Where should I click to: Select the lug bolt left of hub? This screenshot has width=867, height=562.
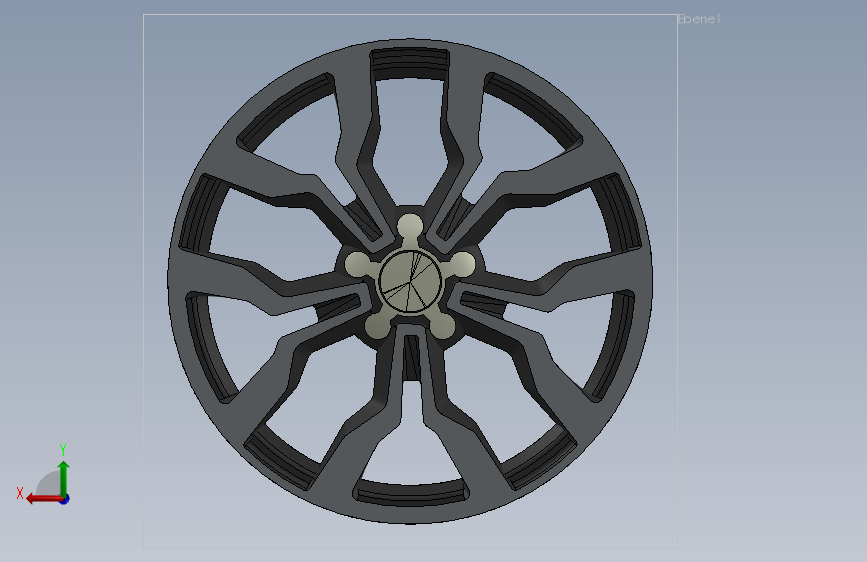coord(358,264)
